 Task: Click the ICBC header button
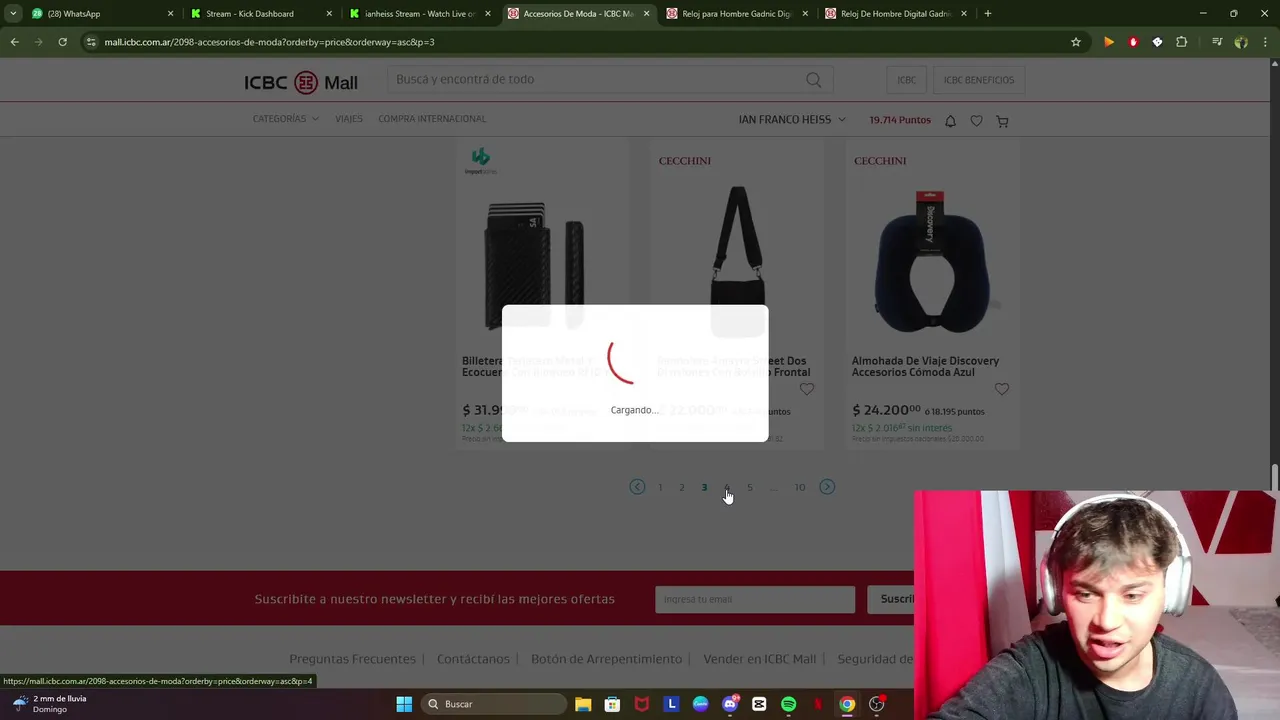[906, 80]
